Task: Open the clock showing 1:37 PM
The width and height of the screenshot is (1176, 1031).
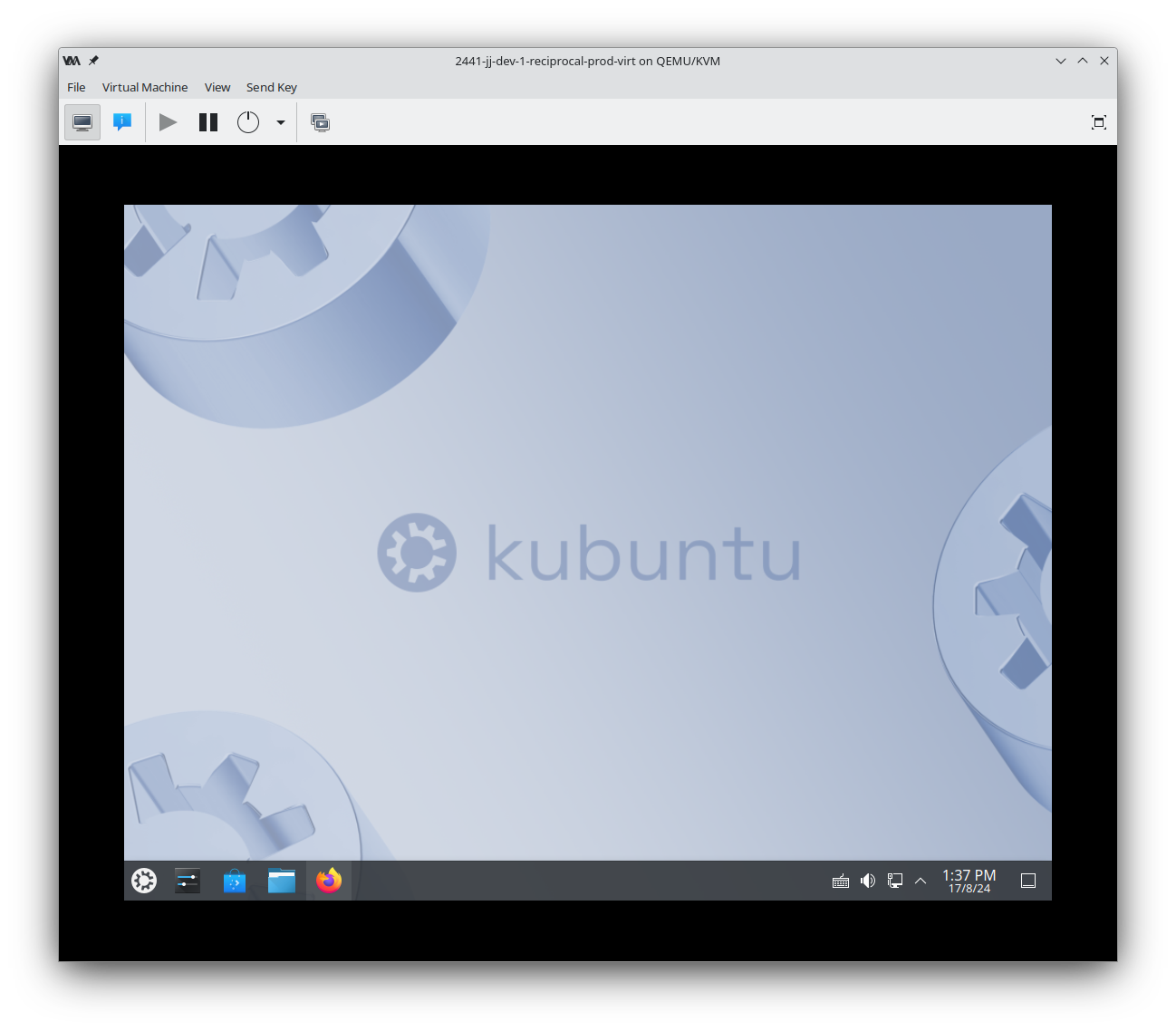Action: click(969, 881)
